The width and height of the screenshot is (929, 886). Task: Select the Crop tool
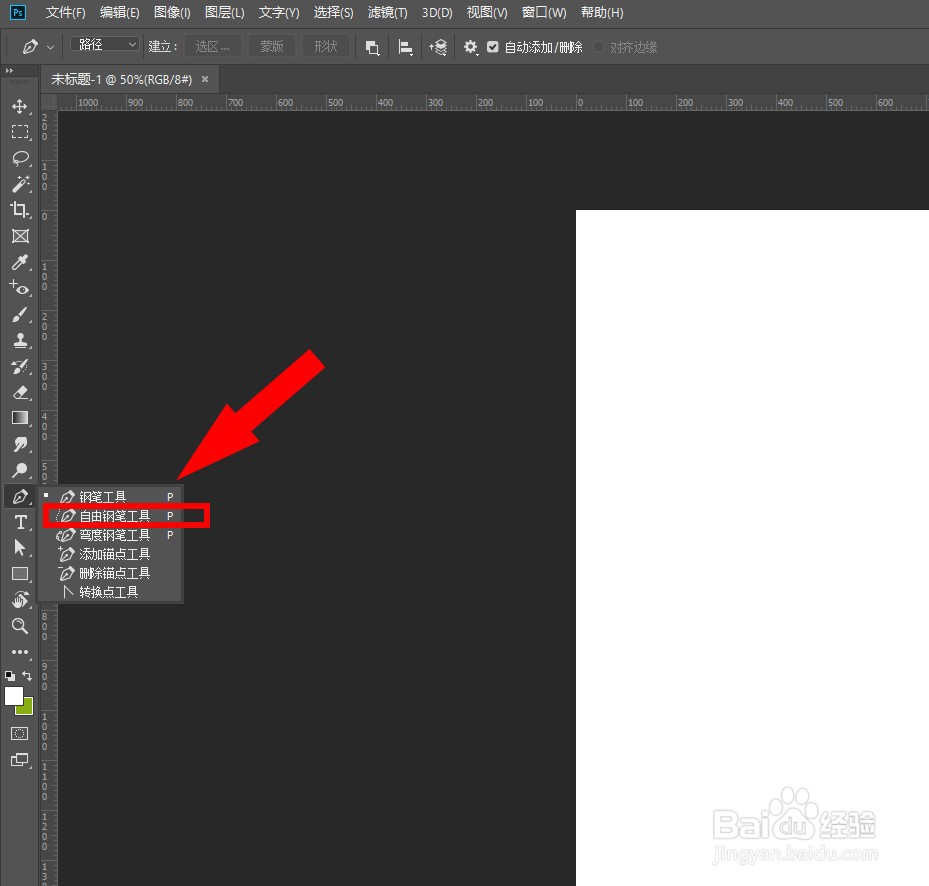(x=20, y=210)
